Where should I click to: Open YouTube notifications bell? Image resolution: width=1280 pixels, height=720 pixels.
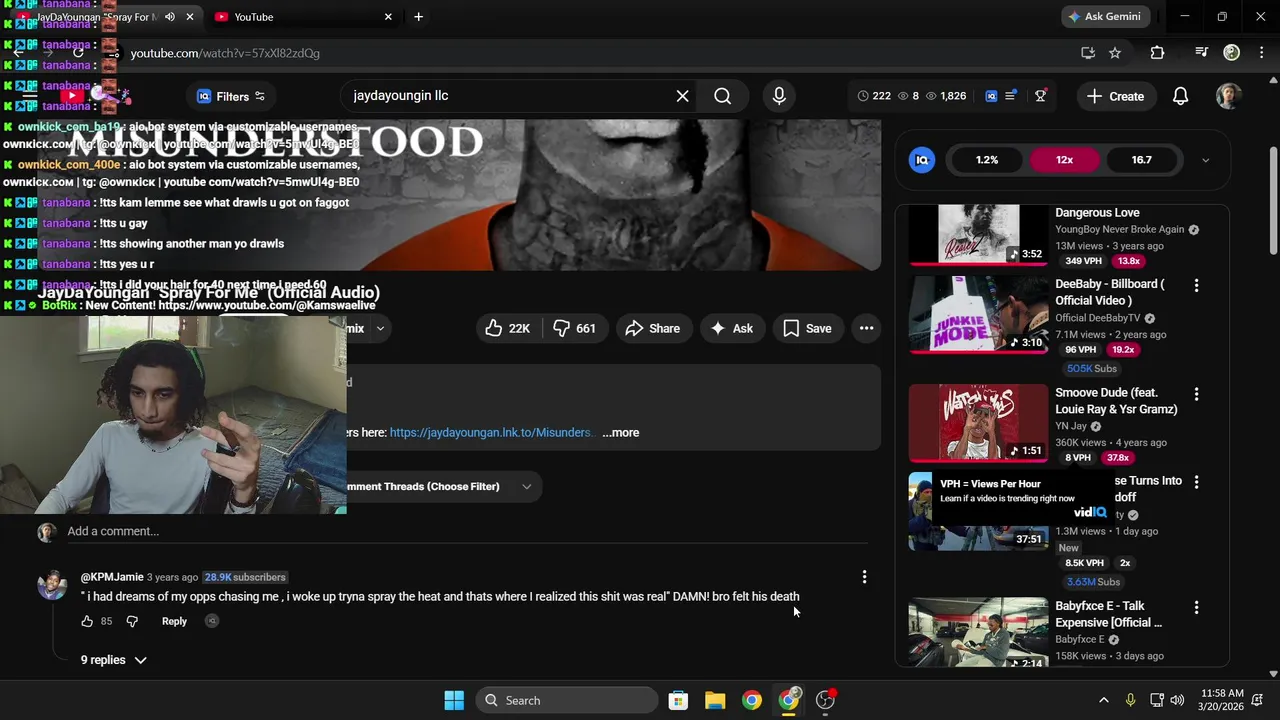[1180, 96]
